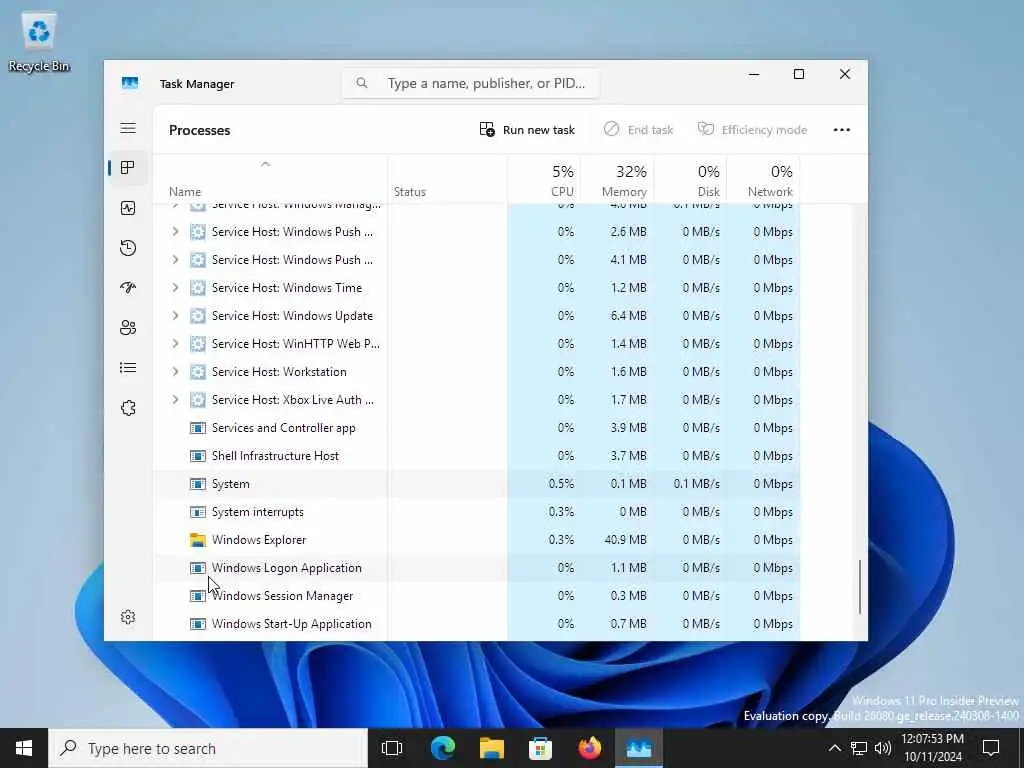Focus the Task Manager search field
1024x768 pixels.
pos(471,83)
